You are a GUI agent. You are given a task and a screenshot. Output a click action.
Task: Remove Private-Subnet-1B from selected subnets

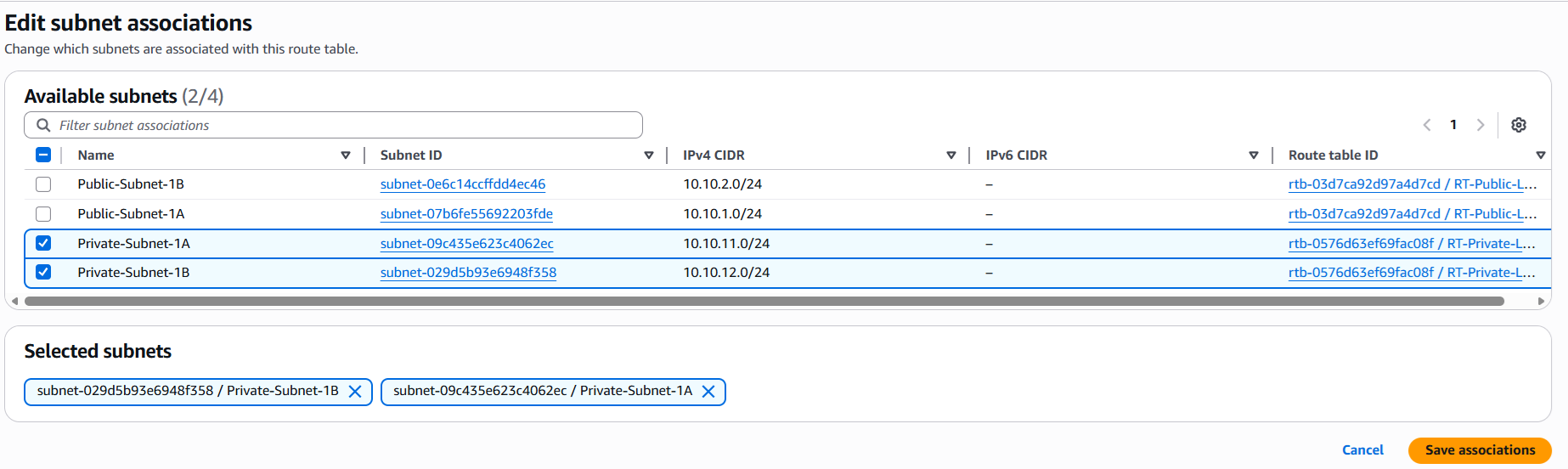pos(355,392)
